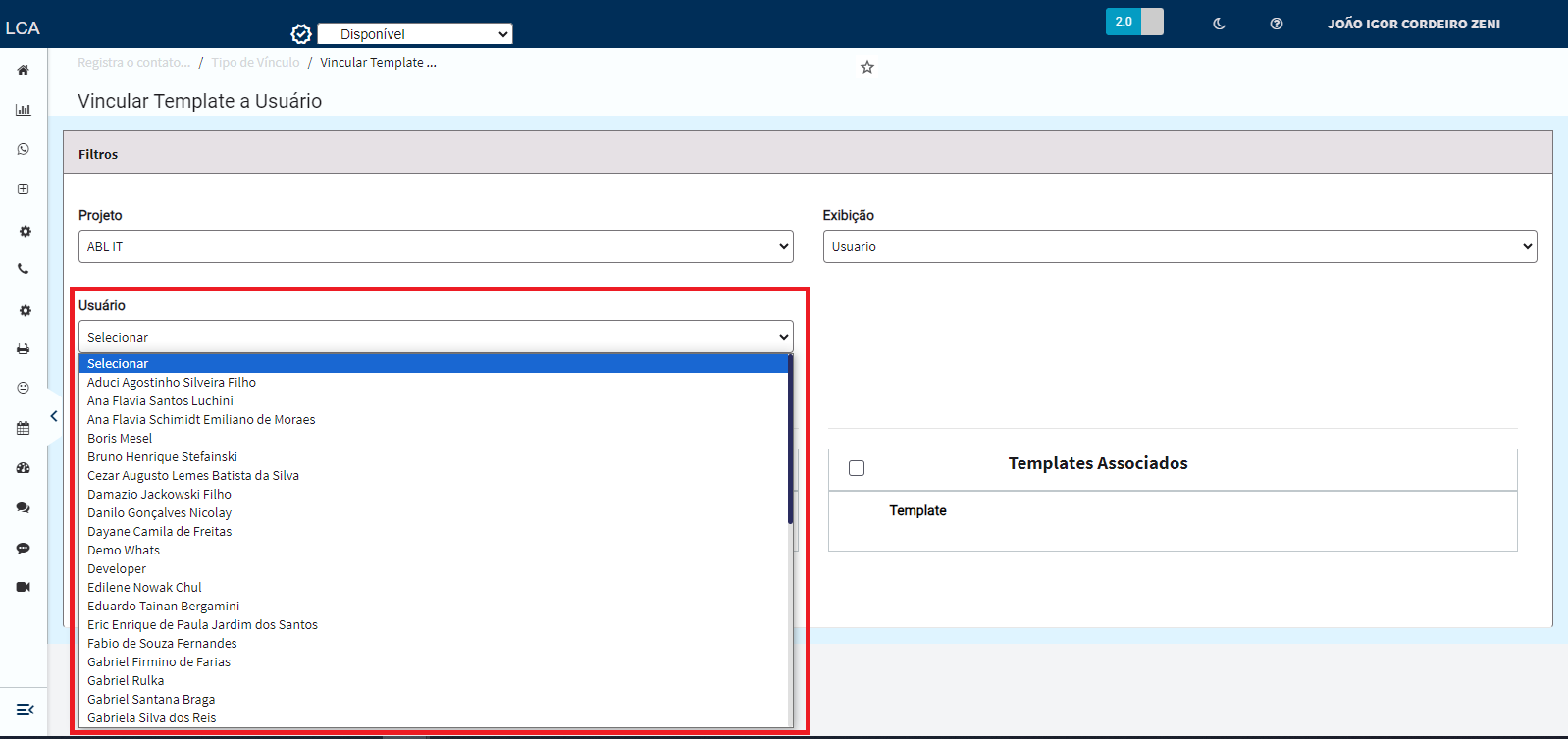Toggle the 2.0 version switch
Screen dimensions: 1568x739
coord(1134,22)
